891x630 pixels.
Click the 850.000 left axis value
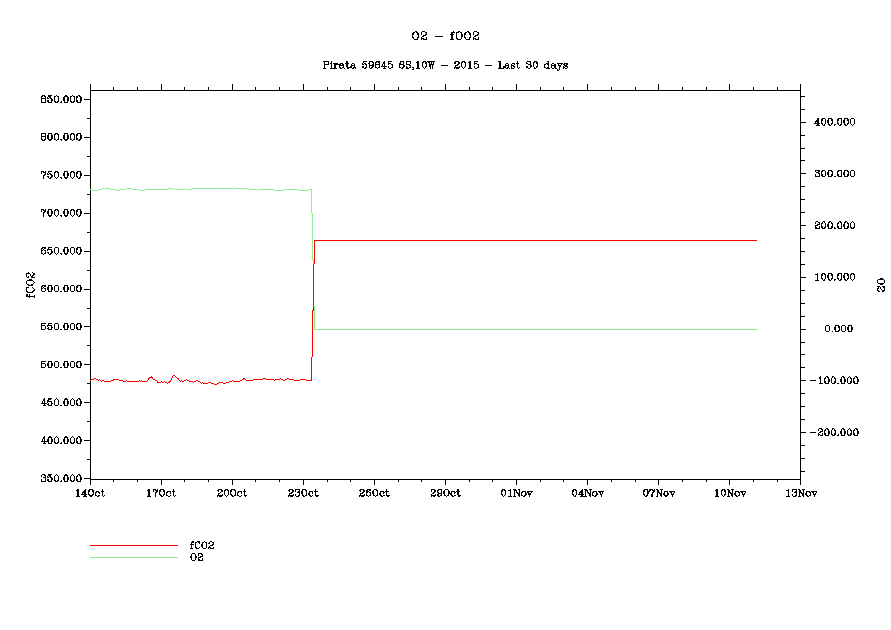(x=61, y=100)
